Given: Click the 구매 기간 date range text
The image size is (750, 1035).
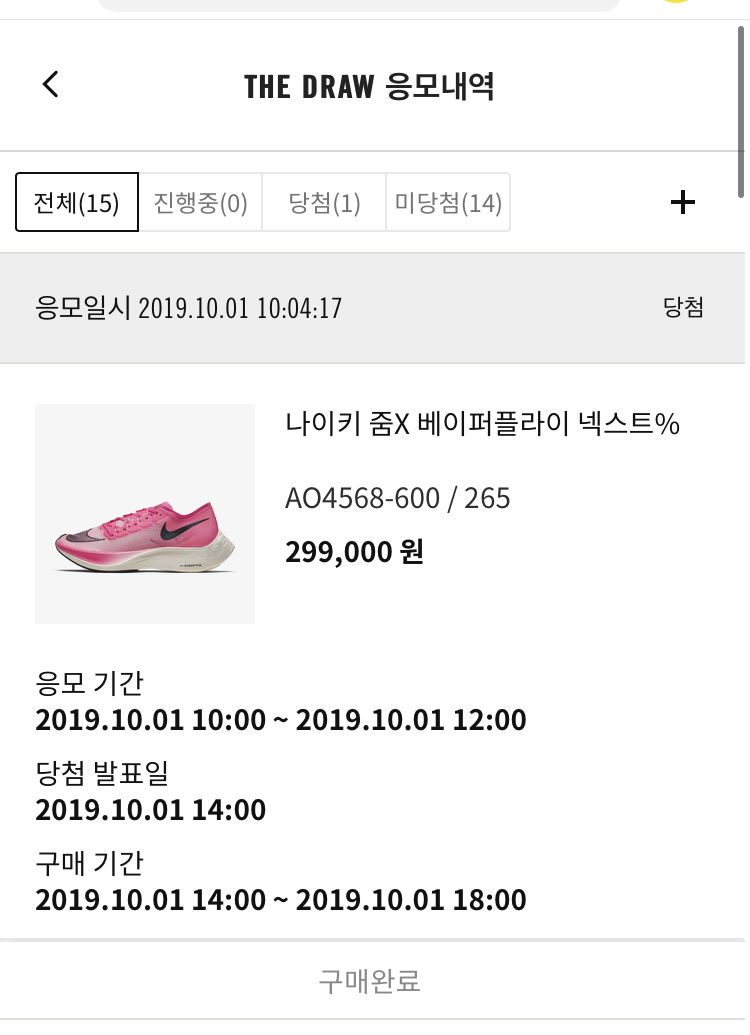Looking at the screenshot, I should (281, 900).
